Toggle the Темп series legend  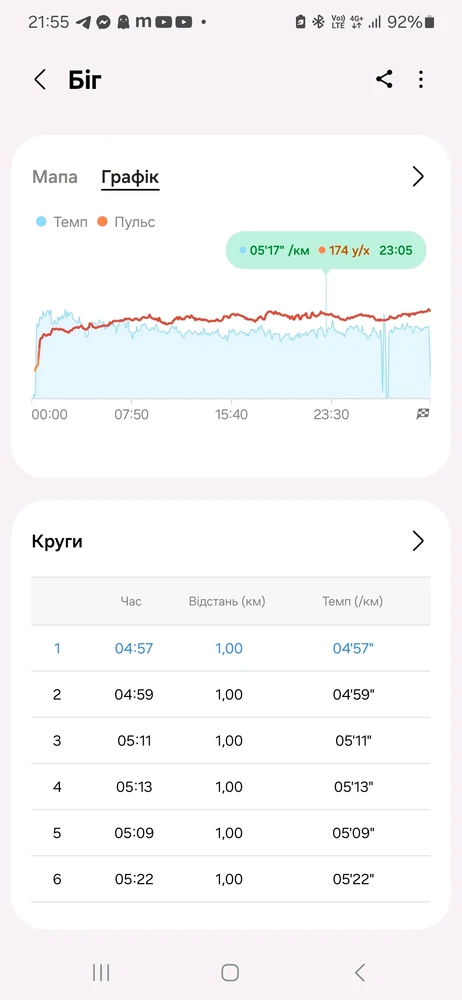pyautogui.click(x=62, y=222)
